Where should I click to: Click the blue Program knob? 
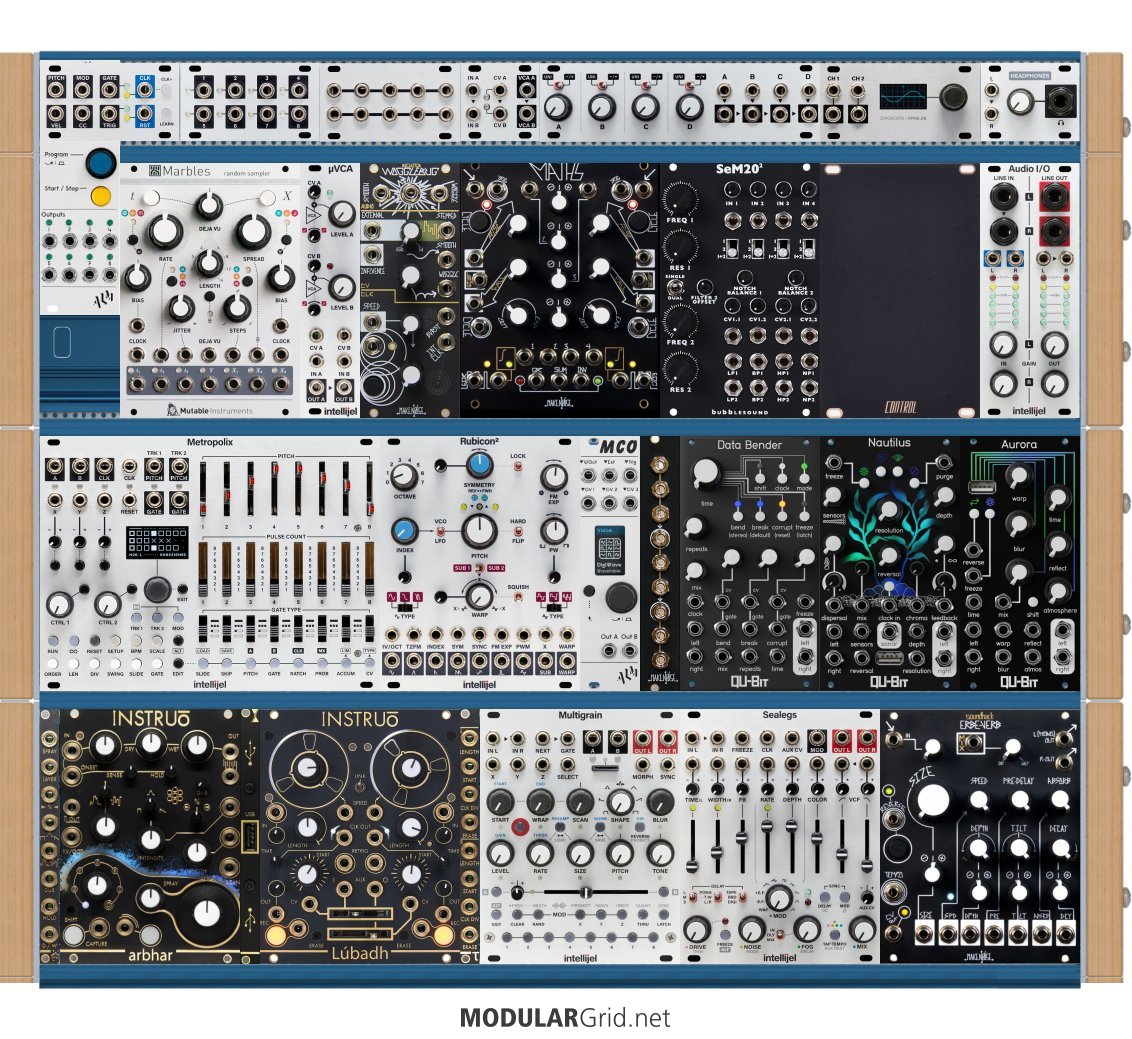tap(101, 162)
